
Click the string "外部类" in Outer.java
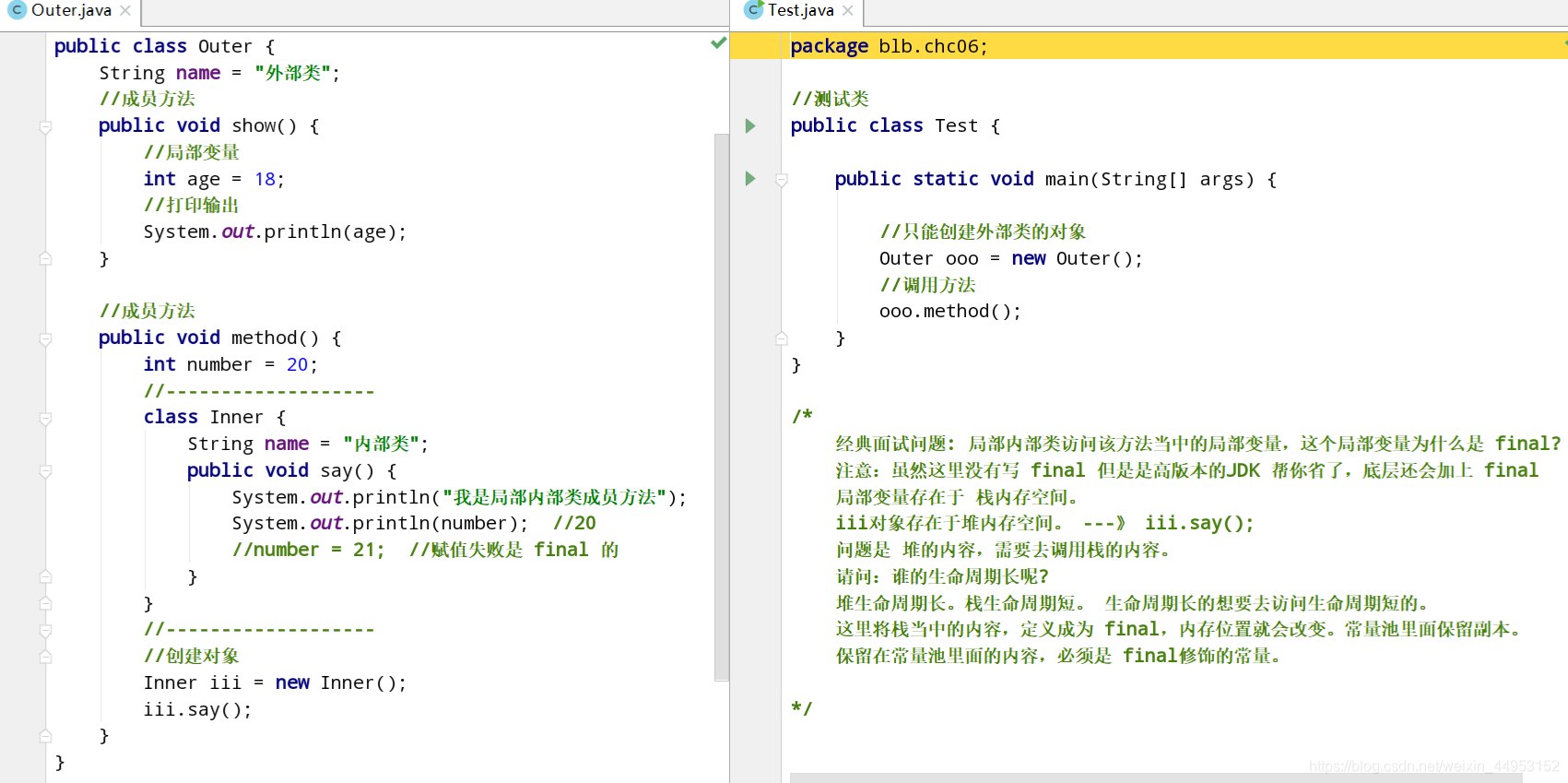(293, 73)
